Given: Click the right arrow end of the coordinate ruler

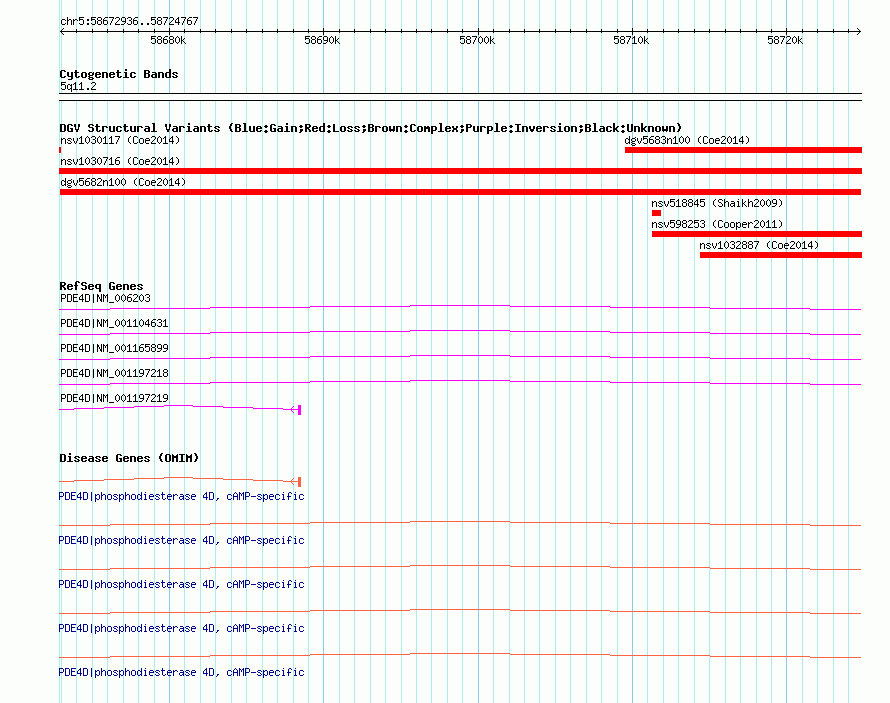Looking at the screenshot, I should click(859, 32).
